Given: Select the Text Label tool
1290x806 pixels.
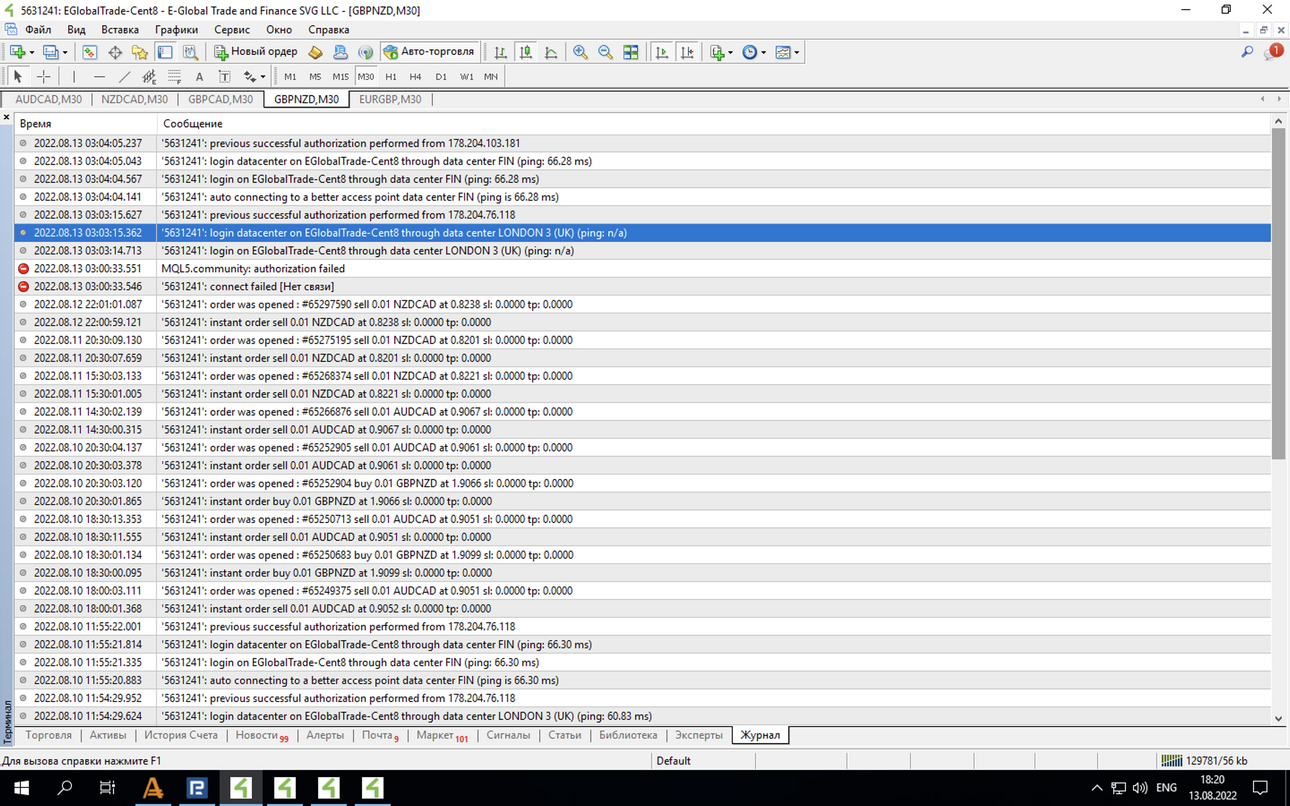Looking at the screenshot, I should coord(224,76).
